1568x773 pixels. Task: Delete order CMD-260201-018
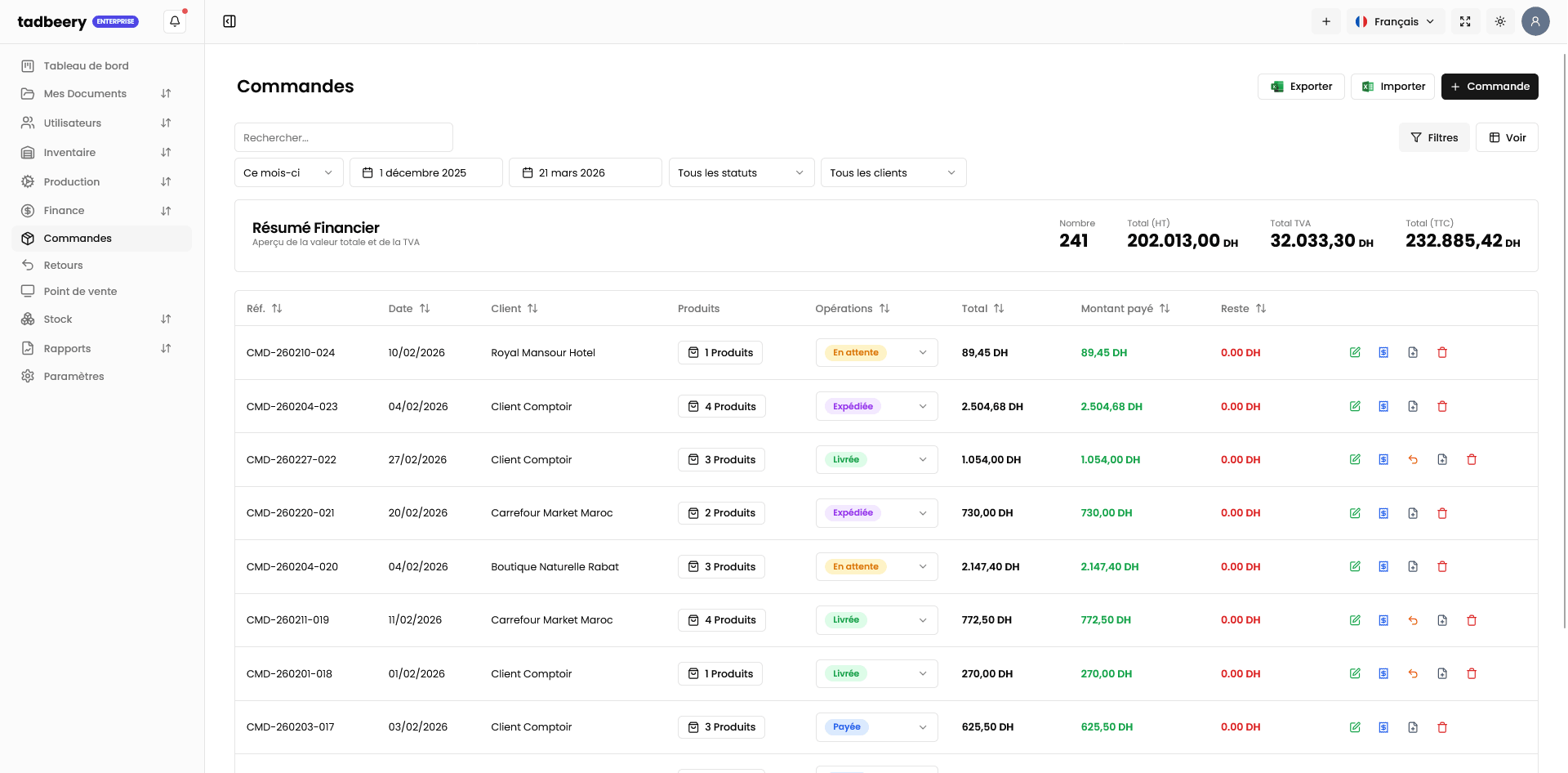[1472, 673]
